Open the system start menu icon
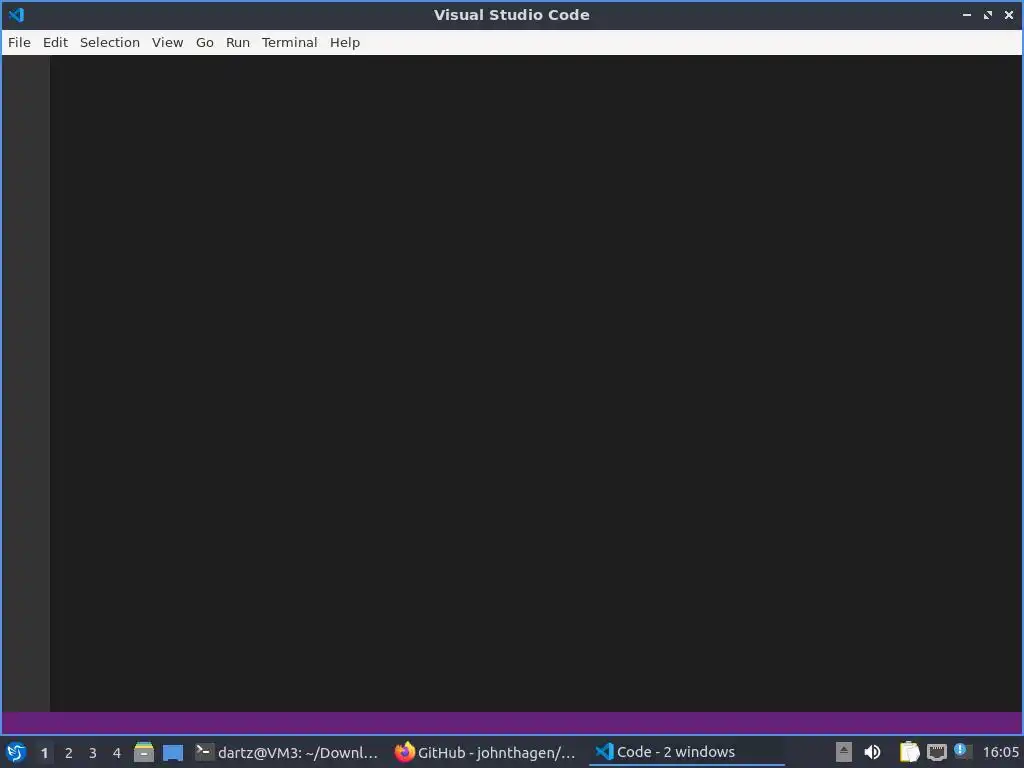This screenshot has height=768, width=1024. click(x=16, y=752)
